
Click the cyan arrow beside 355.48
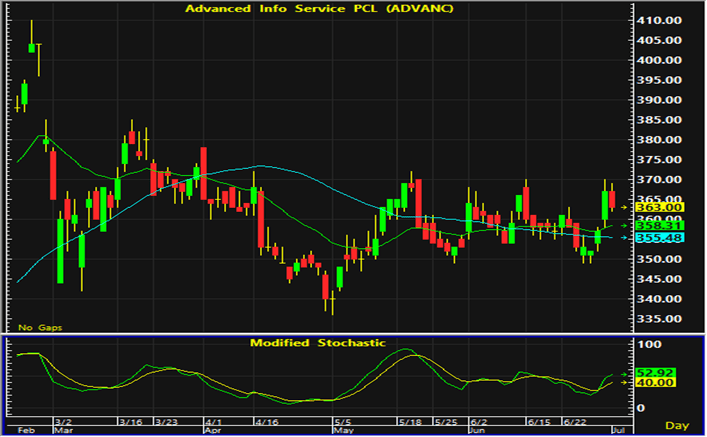[x=624, y=238]
